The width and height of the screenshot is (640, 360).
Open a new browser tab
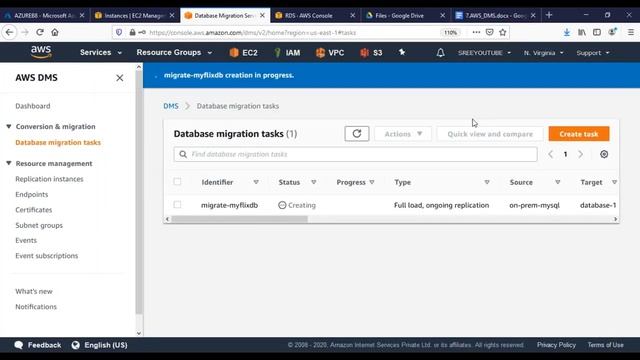[549, 15]
